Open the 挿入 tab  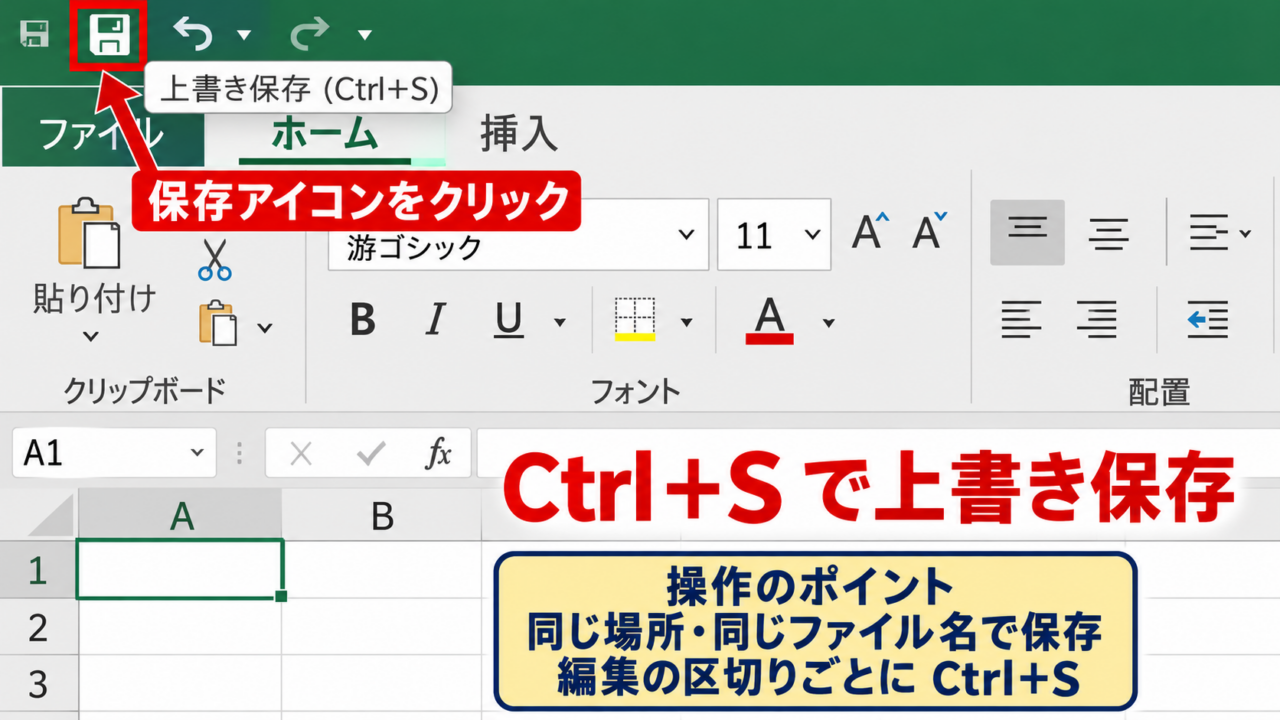click(519, 134)
